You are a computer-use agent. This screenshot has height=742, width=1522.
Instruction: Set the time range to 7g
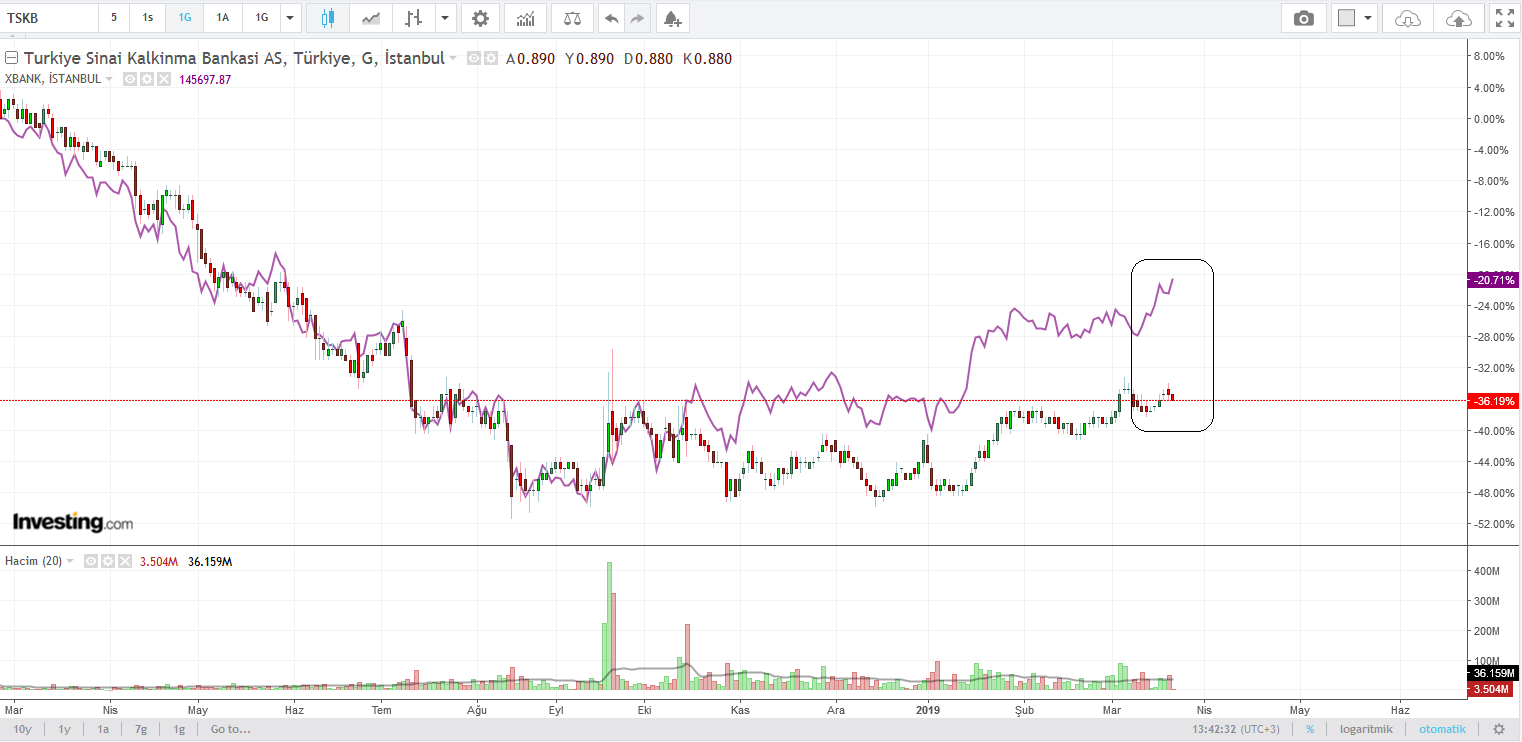pos(141,729)
